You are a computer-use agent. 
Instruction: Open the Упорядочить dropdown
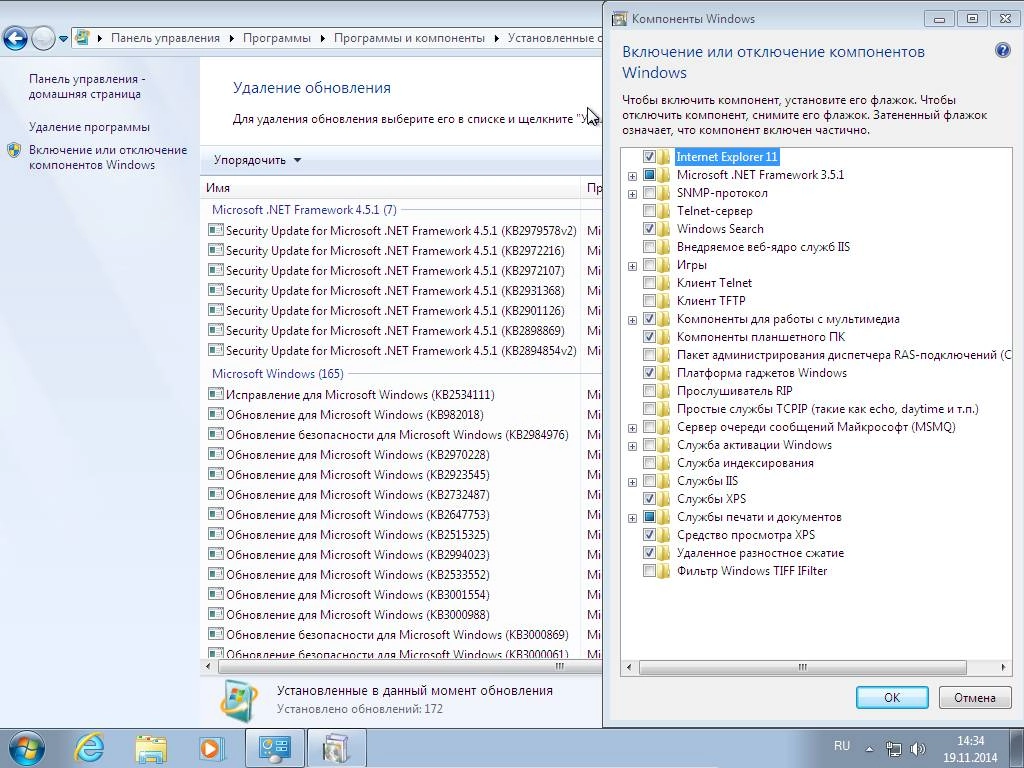tap(257, 160)
